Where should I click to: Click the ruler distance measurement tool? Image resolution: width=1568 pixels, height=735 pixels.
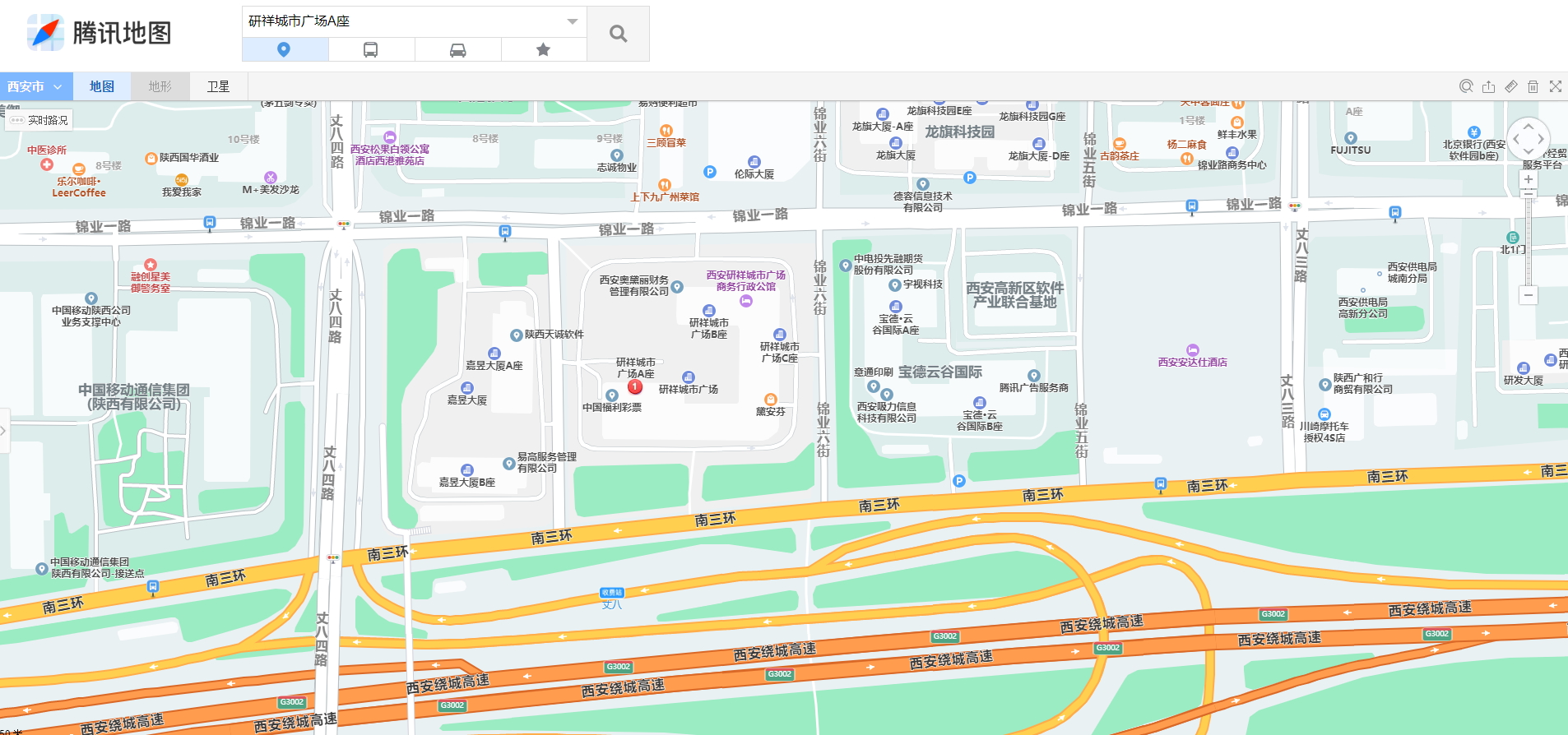[1511, 86]
